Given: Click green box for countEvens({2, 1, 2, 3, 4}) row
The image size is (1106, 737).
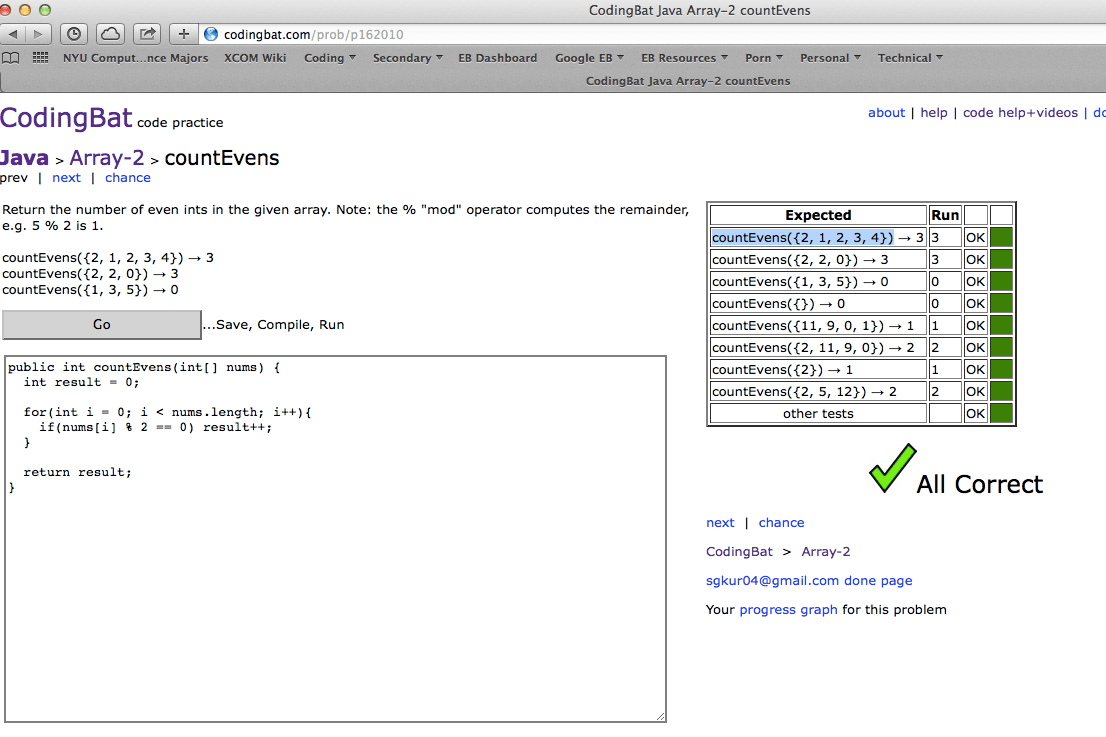Looking at the screenshot, I should point(1001,238).
